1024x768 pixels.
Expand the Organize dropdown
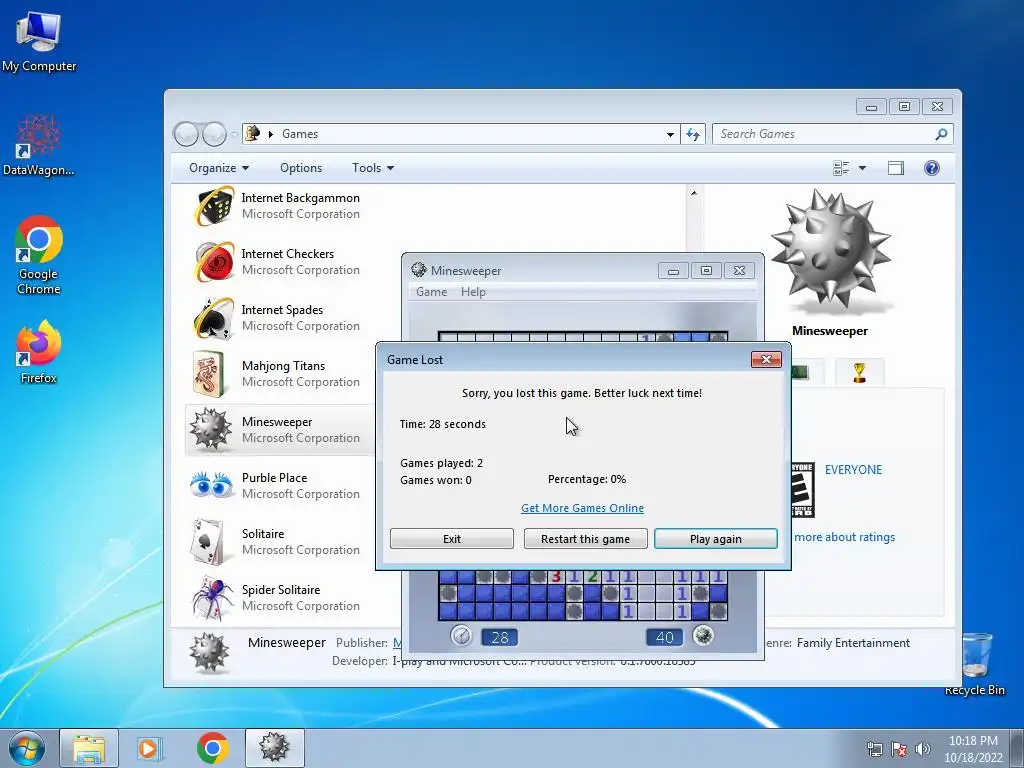219,168
